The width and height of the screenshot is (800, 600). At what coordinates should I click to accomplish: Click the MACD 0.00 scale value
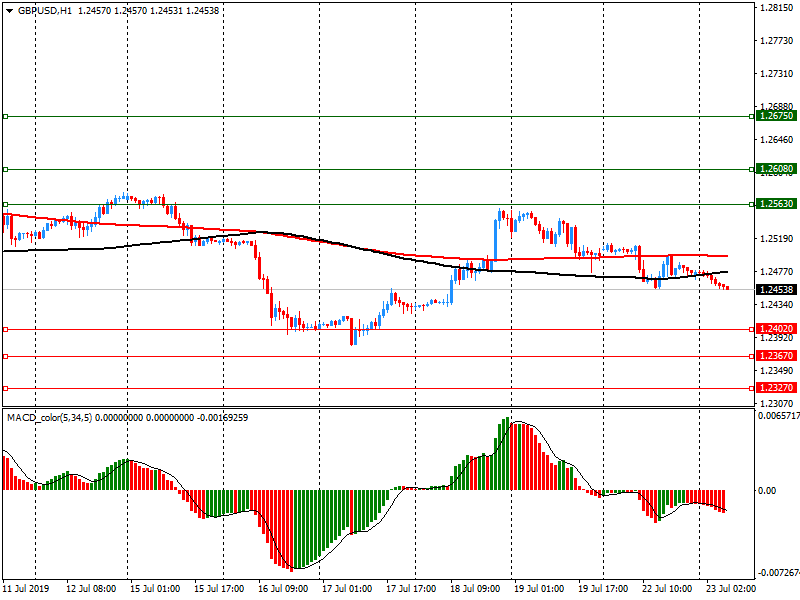pyautogui.click(x=767, y=491)
